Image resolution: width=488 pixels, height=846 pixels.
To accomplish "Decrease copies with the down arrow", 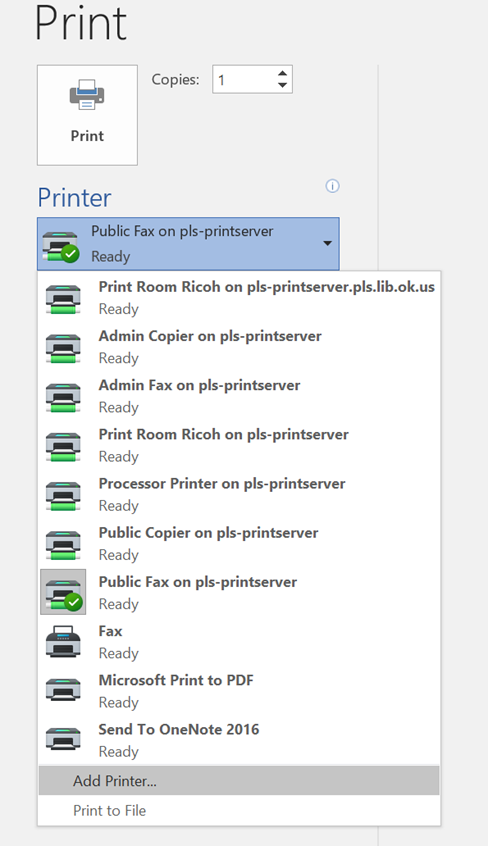I will (282, 85).
